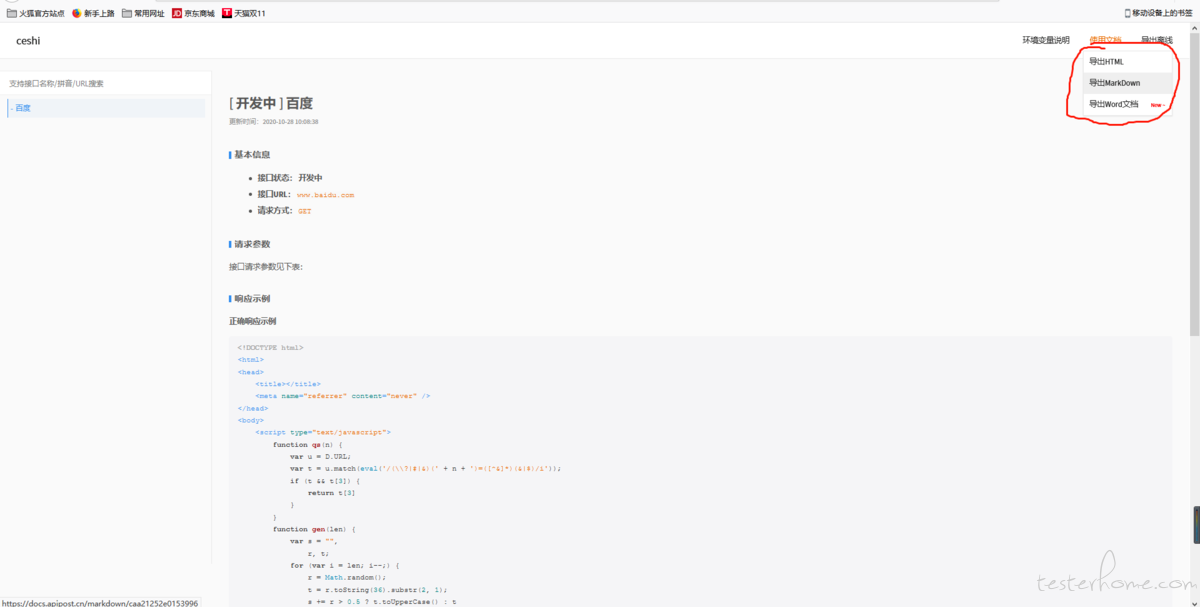
Task: Open 环境变量说明 in the header
Action: tap(1046, 41)
